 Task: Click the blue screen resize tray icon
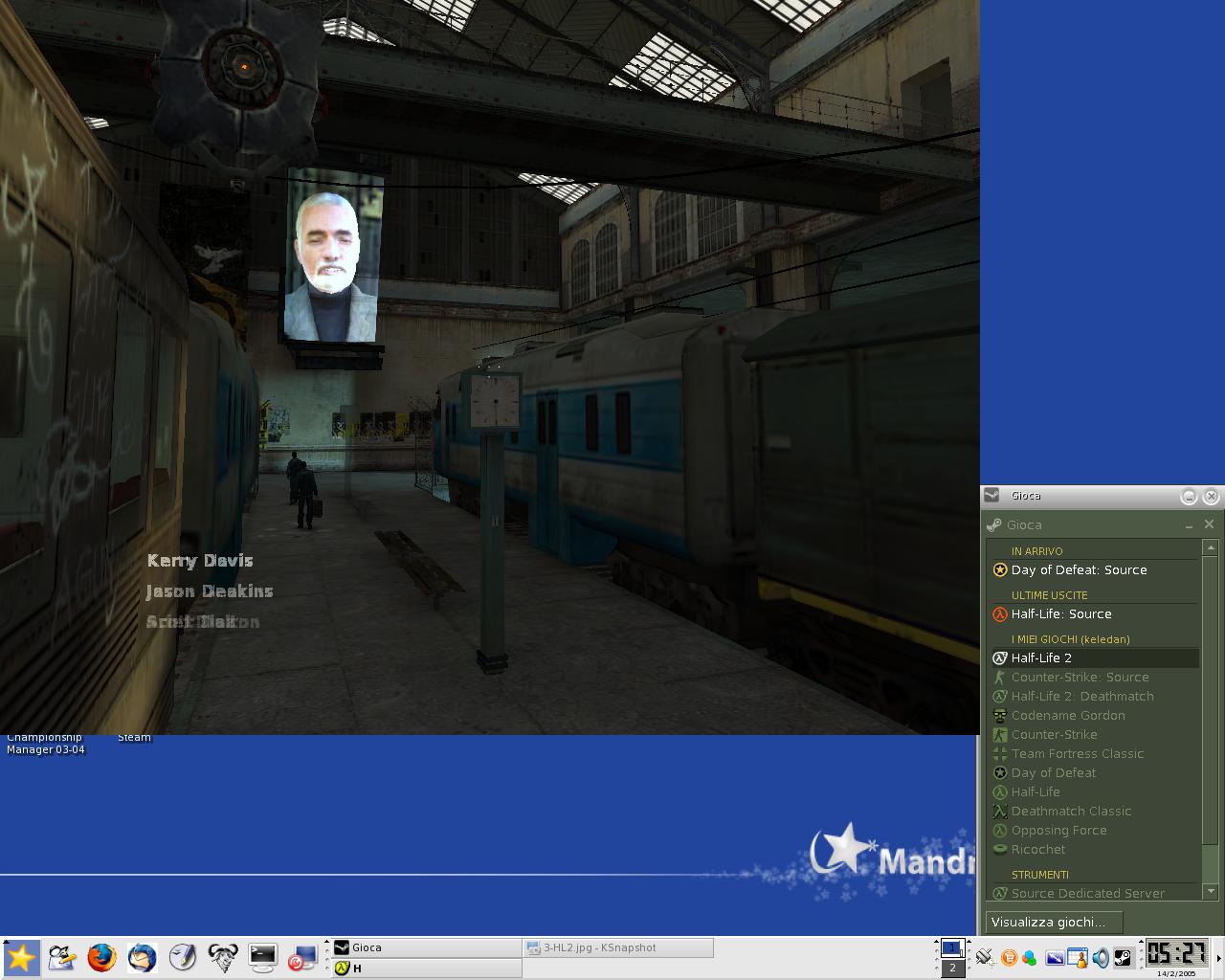(1055, 958)
